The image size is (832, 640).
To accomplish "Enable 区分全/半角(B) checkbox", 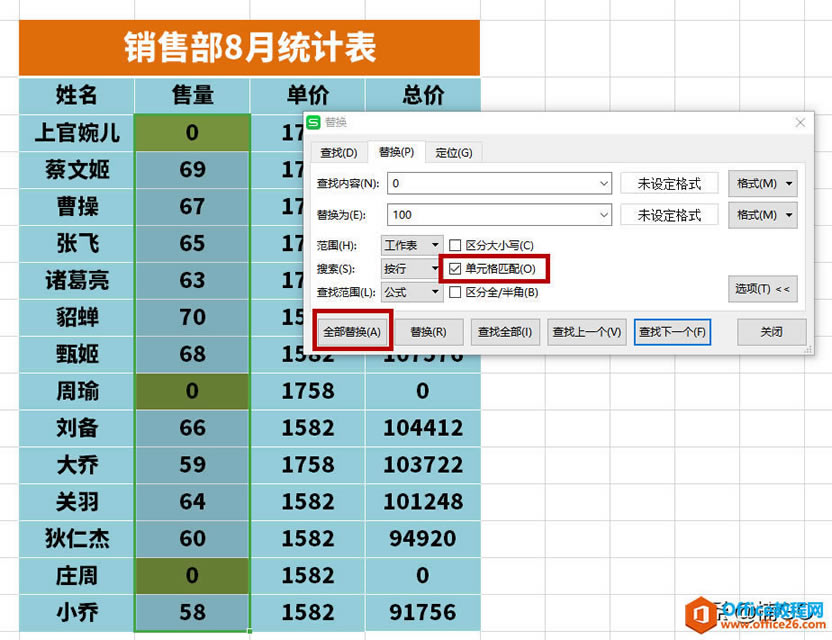I will click(x=455, y=292).
